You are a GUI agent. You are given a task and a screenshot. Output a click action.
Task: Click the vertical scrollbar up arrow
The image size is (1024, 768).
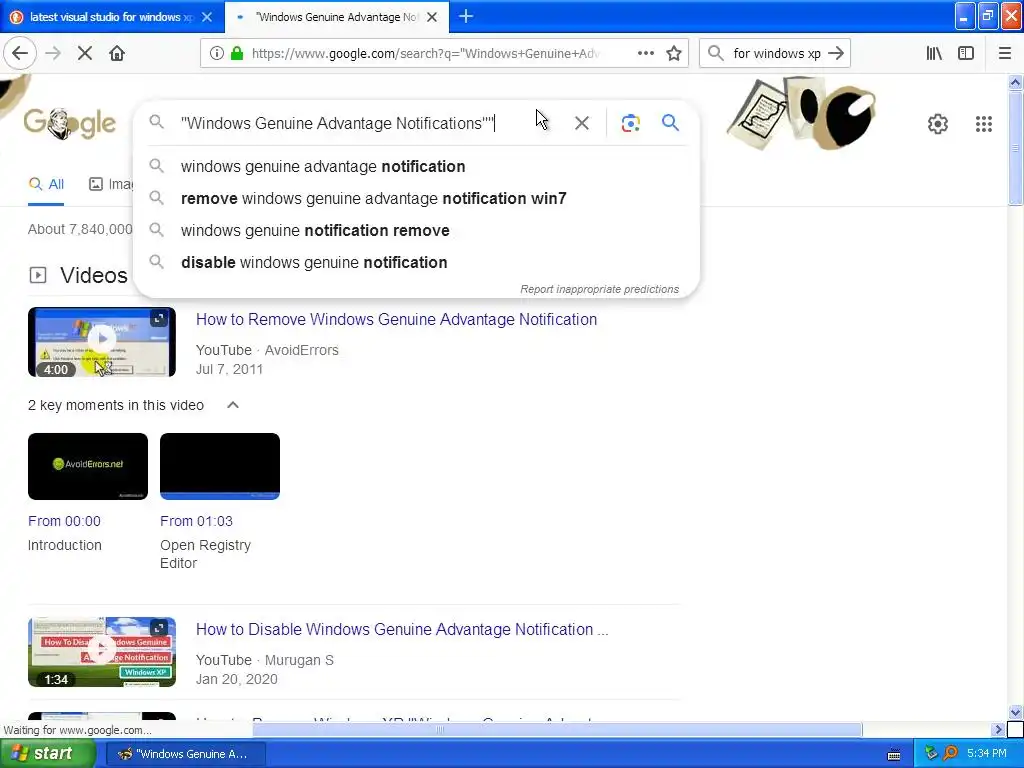pyautogui.click(x=1016, y=82)
